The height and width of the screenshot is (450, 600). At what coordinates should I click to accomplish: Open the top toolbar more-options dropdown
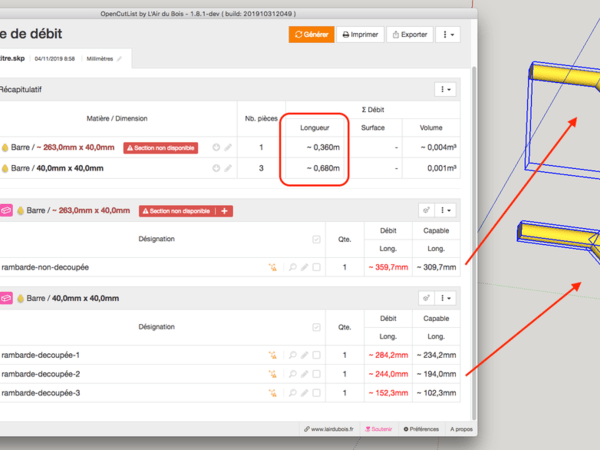click(x=447, y=35)
